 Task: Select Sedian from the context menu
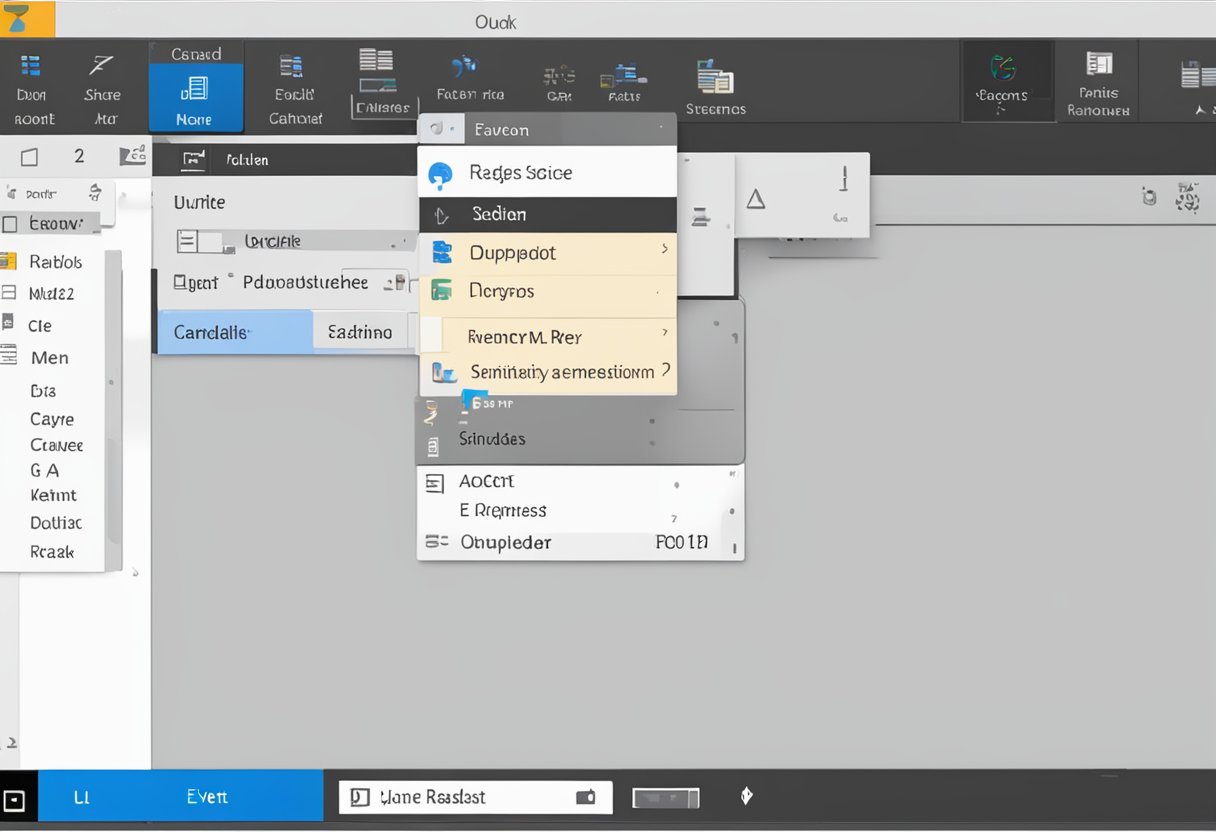(547, 213)
